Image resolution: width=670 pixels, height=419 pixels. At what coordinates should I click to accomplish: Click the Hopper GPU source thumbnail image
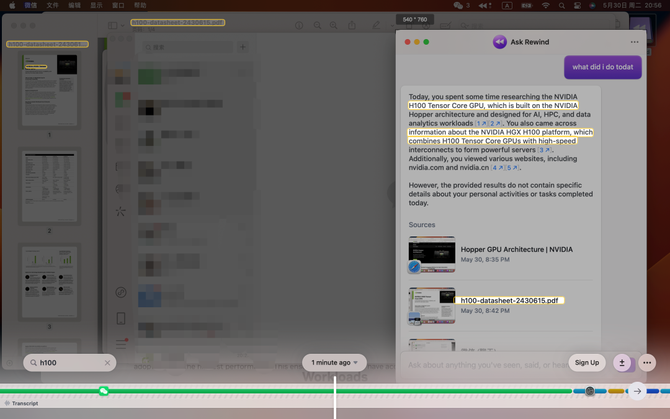(x=432, y=254)
